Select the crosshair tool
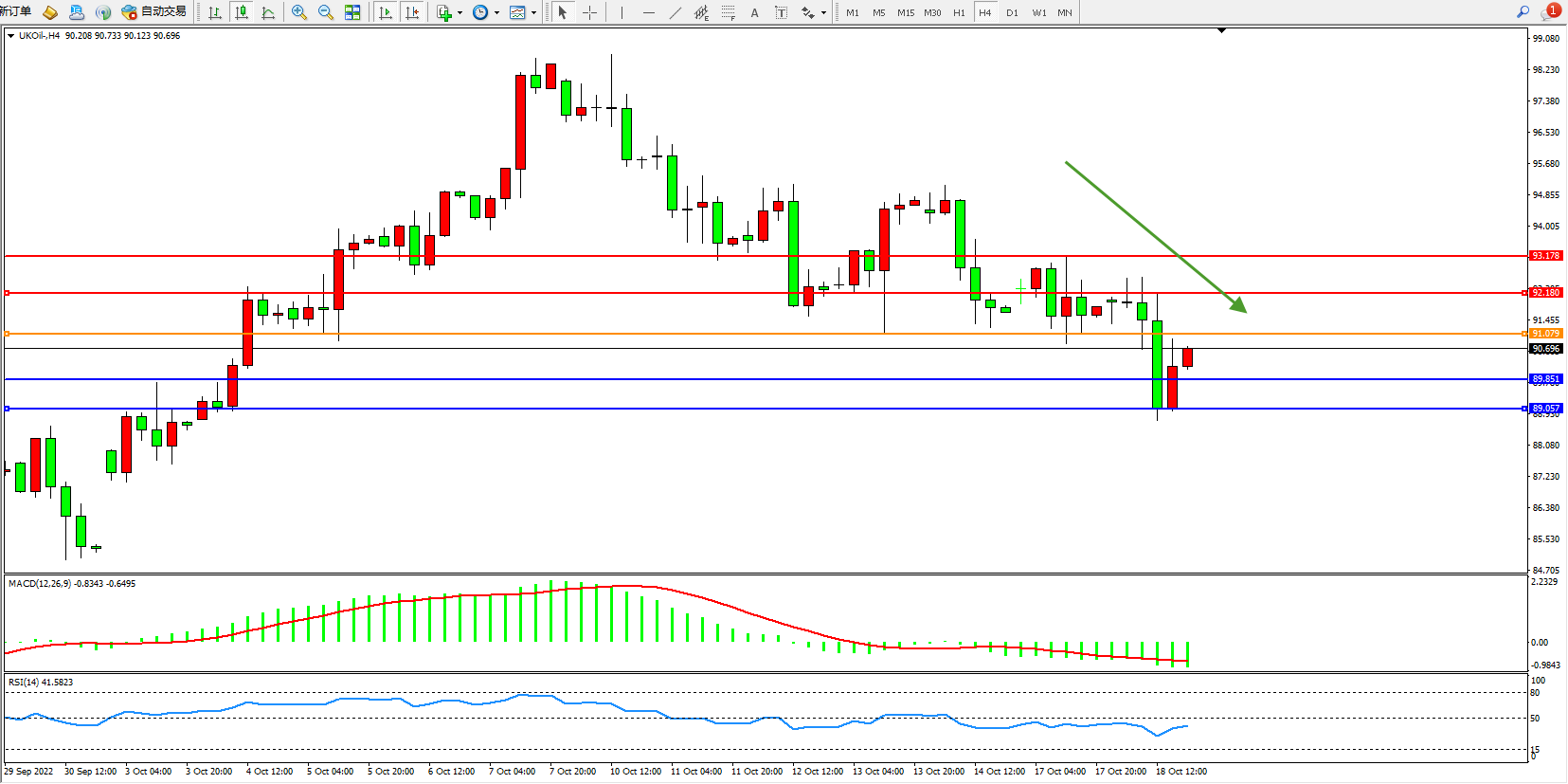 [x=589, y=12]
